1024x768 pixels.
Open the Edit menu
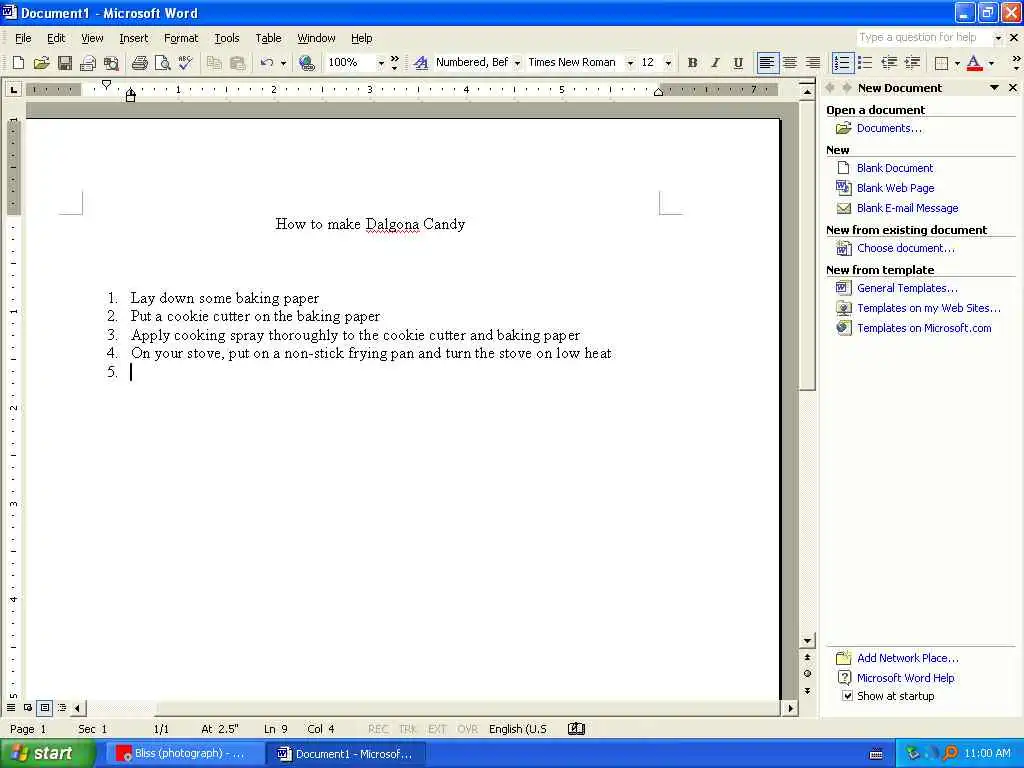pos(56,38)
